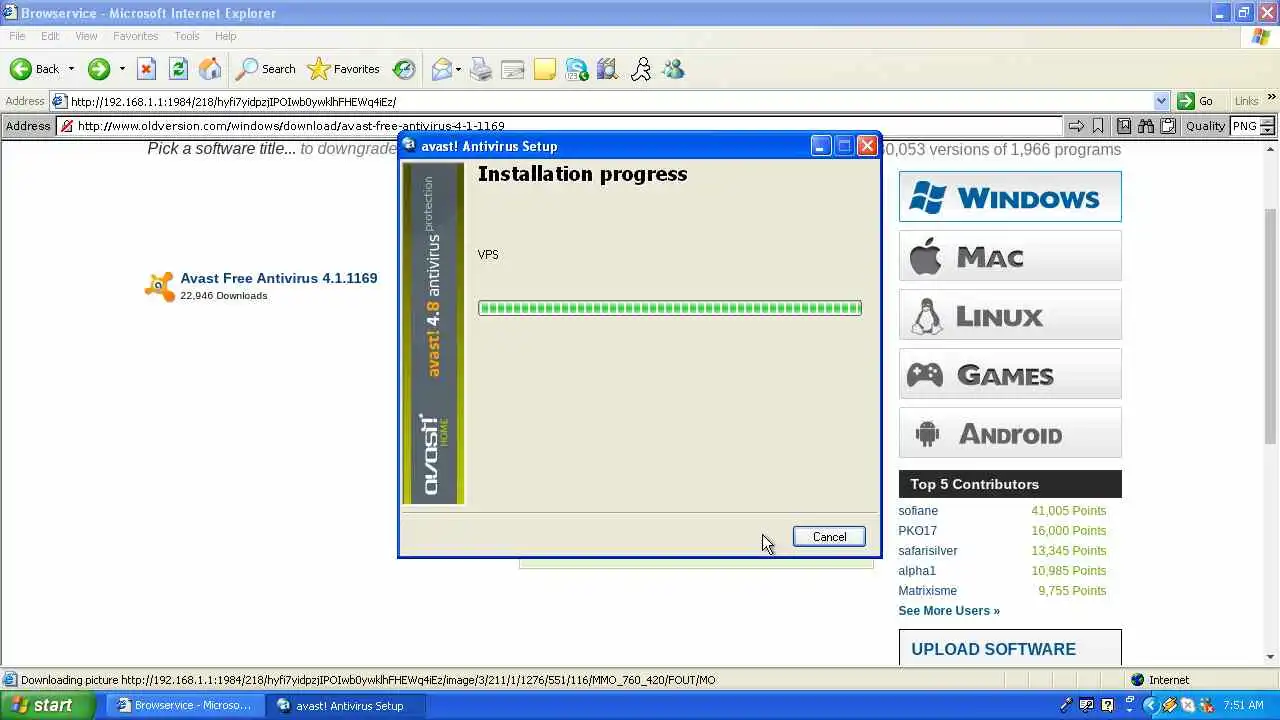Click the AIM running man icon
Image resolution: width=1280 pixels, height=720 pixels.
(x=641, y=69)
